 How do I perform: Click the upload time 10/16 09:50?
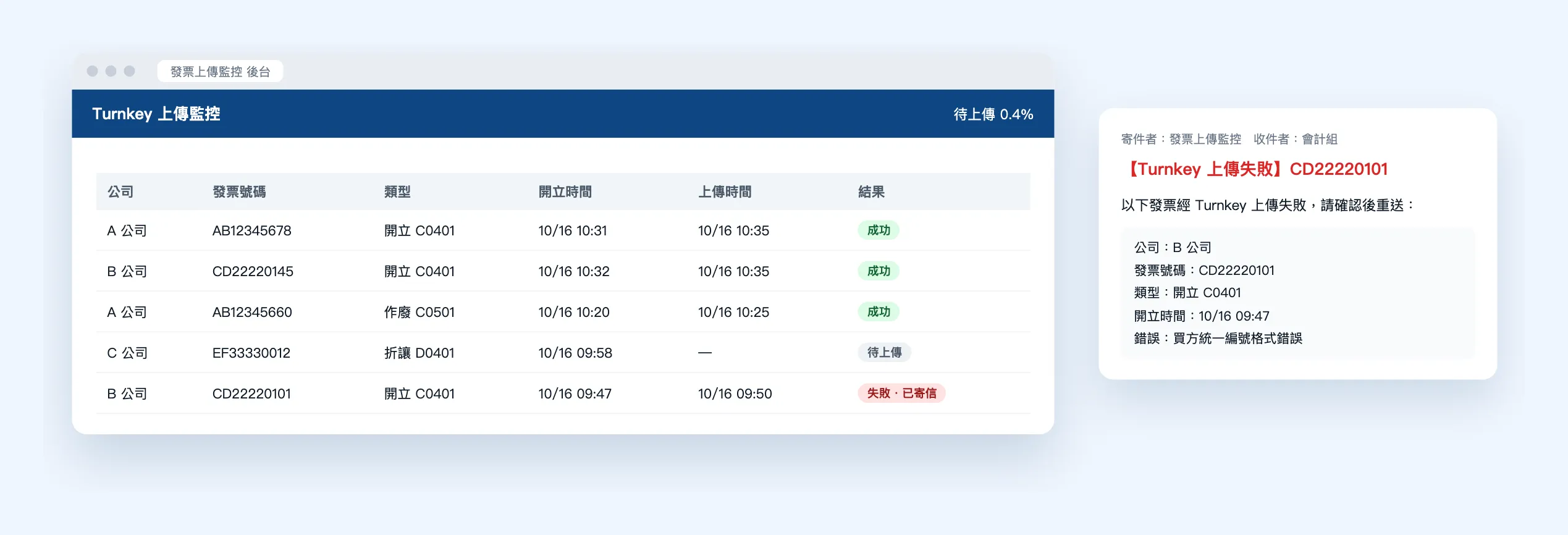pos(735,394)
